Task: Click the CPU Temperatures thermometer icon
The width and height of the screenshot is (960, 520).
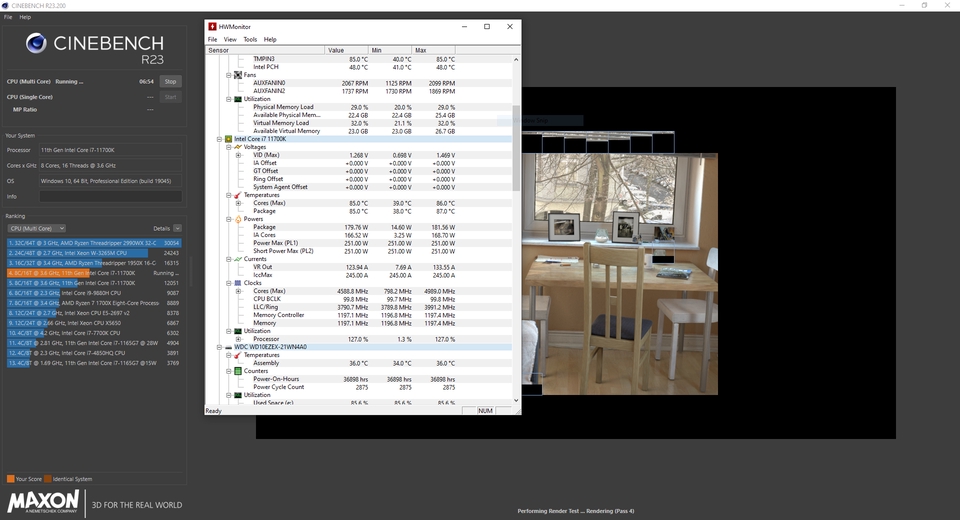Action: click(x=237, y=195)
